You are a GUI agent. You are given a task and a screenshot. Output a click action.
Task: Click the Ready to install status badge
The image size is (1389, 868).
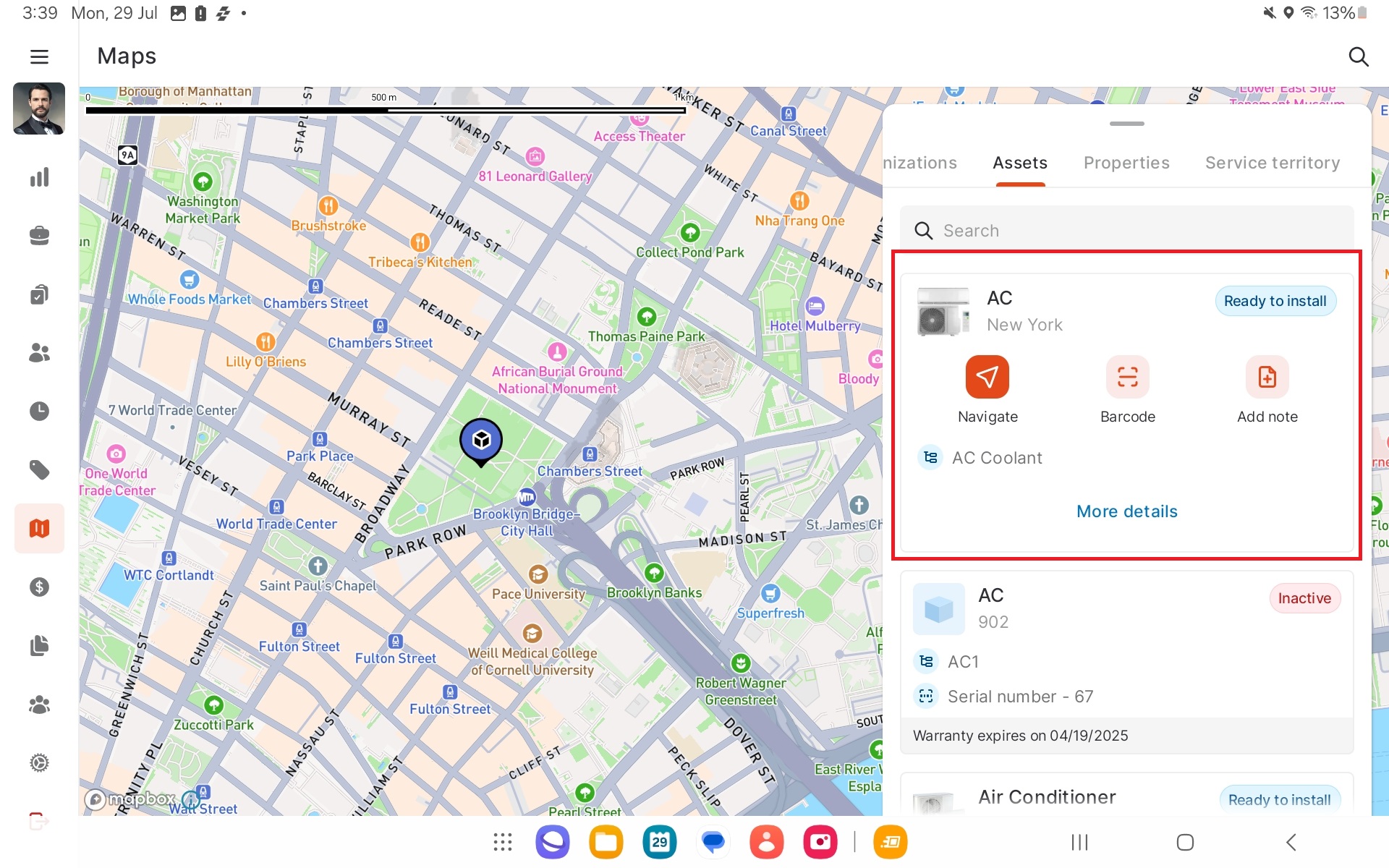click(1275, 301)
